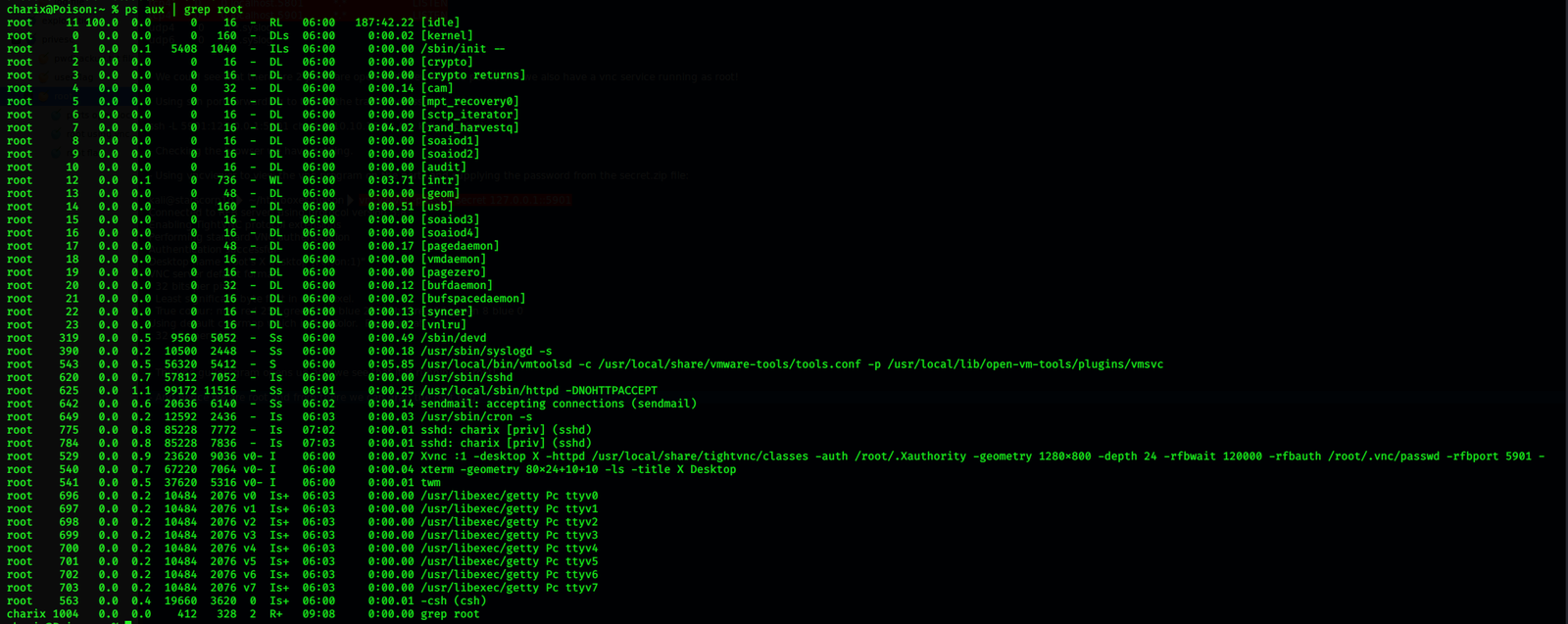Select the twm process name
The width and height of the screenshot is (1568, 624).
click(430, 483)
